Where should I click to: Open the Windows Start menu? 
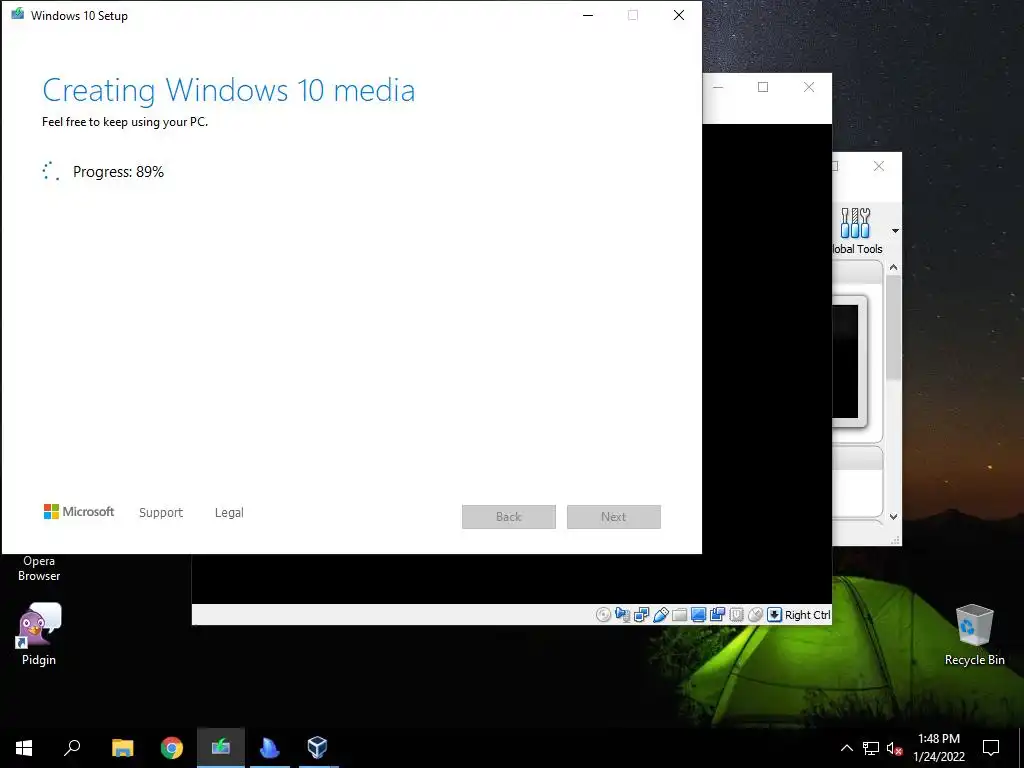click(x=24, y=748)
